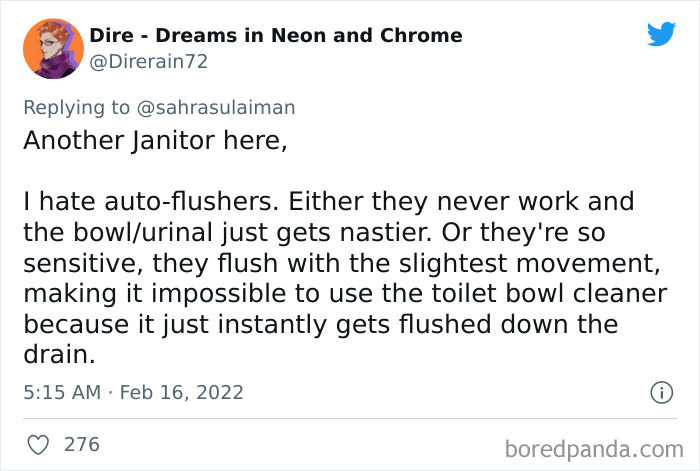This screenshot has width=700, height=471.
Task: Click the horizontal divider above the likes
Action: (350, 419)
